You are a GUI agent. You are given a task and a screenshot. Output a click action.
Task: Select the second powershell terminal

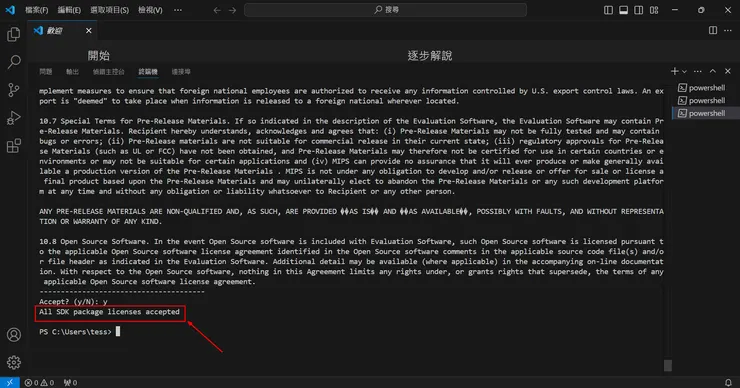(x=701, y=101)
